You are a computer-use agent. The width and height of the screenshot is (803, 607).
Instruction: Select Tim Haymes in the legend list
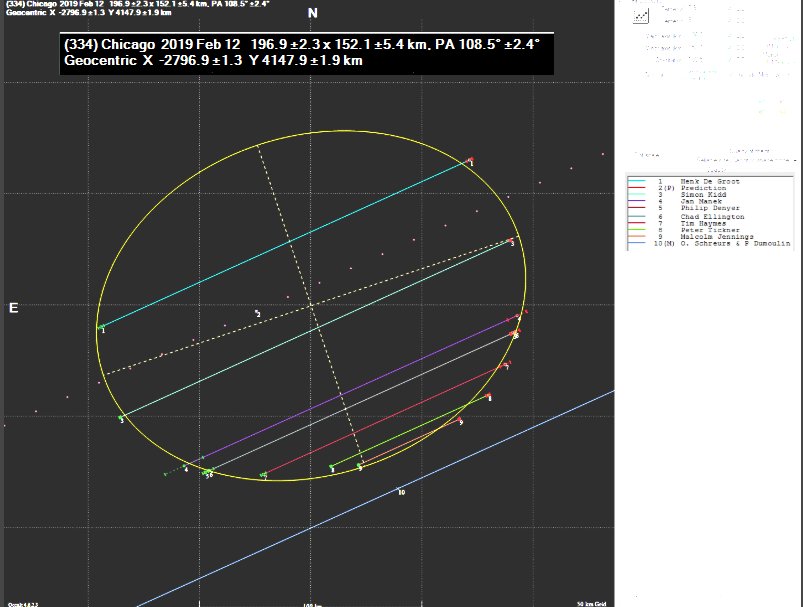[x=689, y=223]
